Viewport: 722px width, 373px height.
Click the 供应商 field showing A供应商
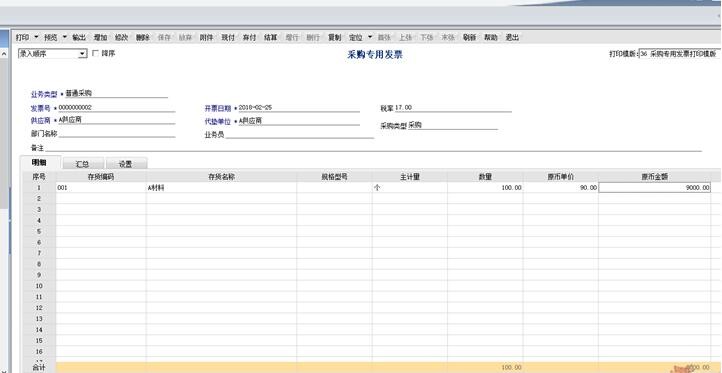116,120
